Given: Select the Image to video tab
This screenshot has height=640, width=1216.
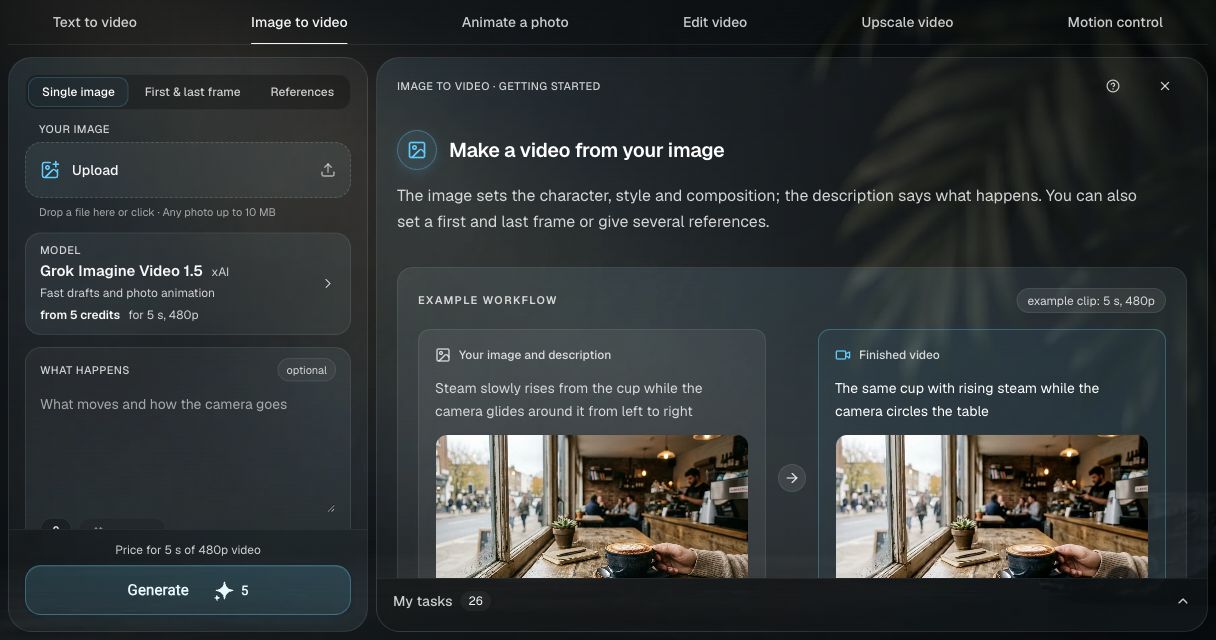Looking at the screenshot, I should pos(299,22).
